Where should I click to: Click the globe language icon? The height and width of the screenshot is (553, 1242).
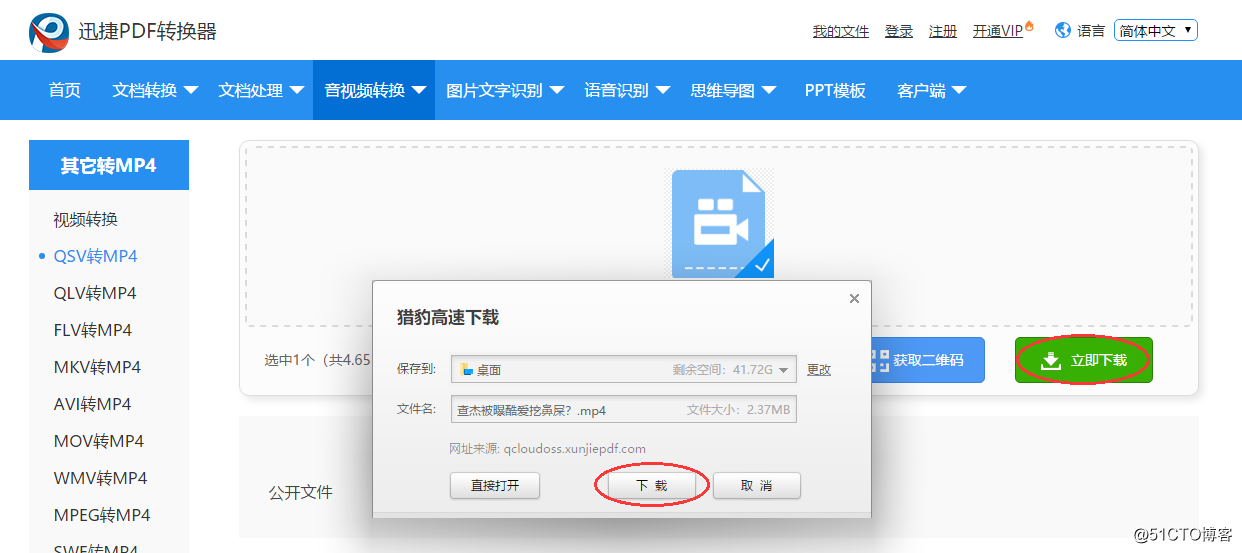[1063, 30]
